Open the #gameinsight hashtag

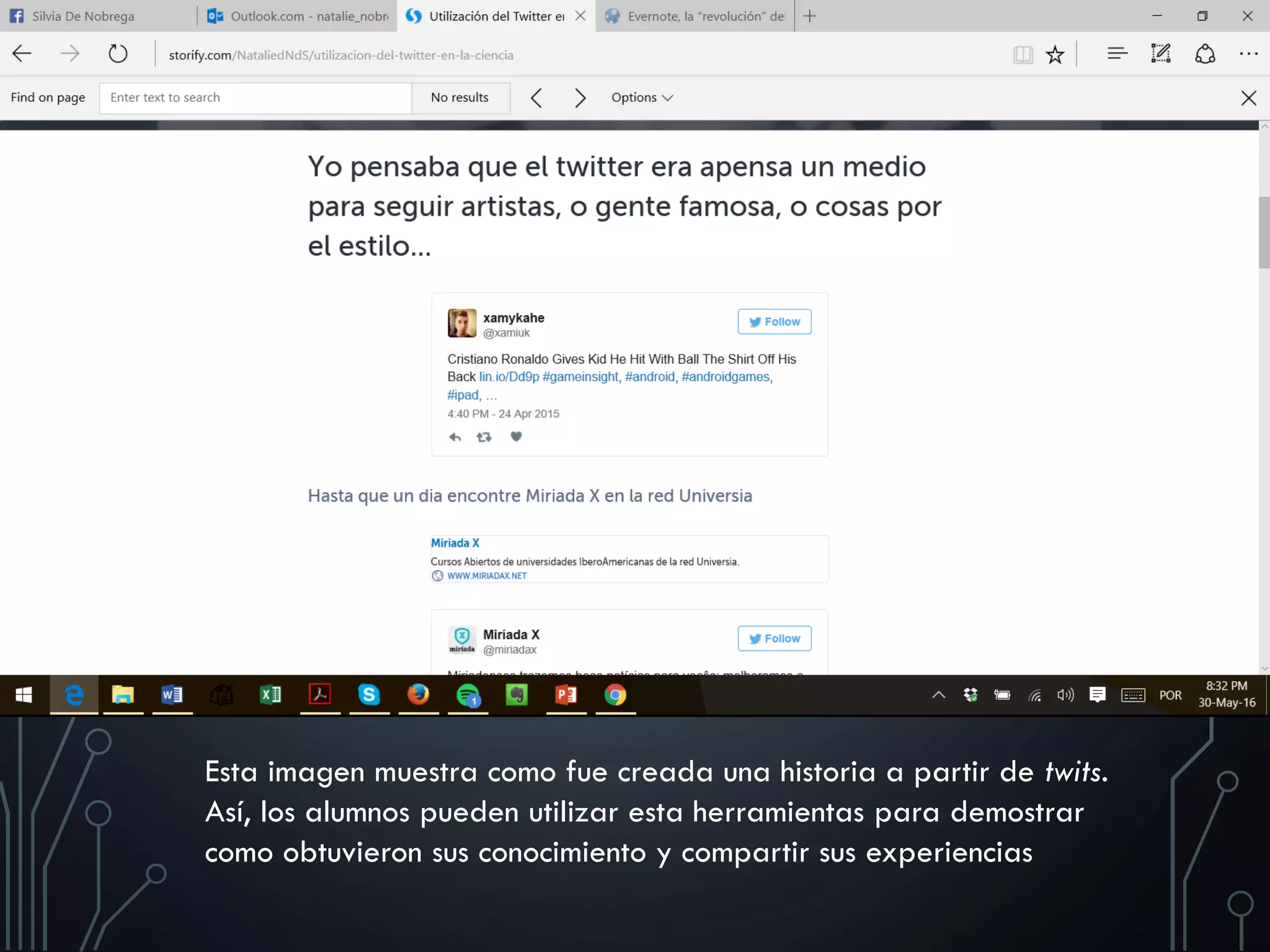[x=580, y=377]
